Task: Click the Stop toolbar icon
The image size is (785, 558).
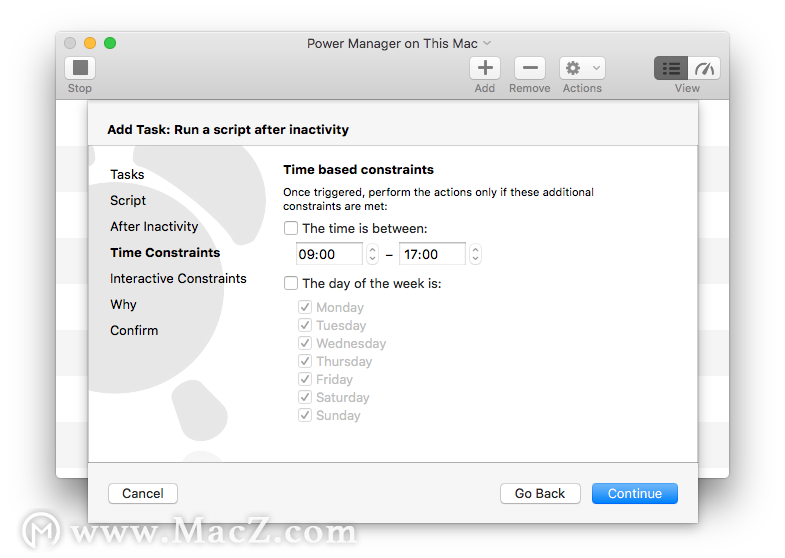Action: (x=80, y=68)
